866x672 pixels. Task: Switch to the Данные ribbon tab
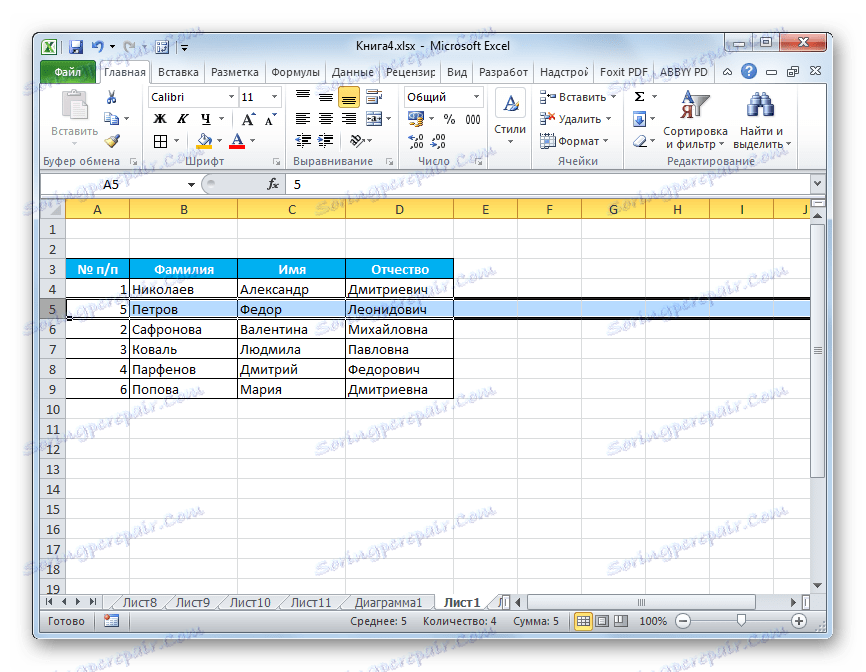[x=352, y=72]
